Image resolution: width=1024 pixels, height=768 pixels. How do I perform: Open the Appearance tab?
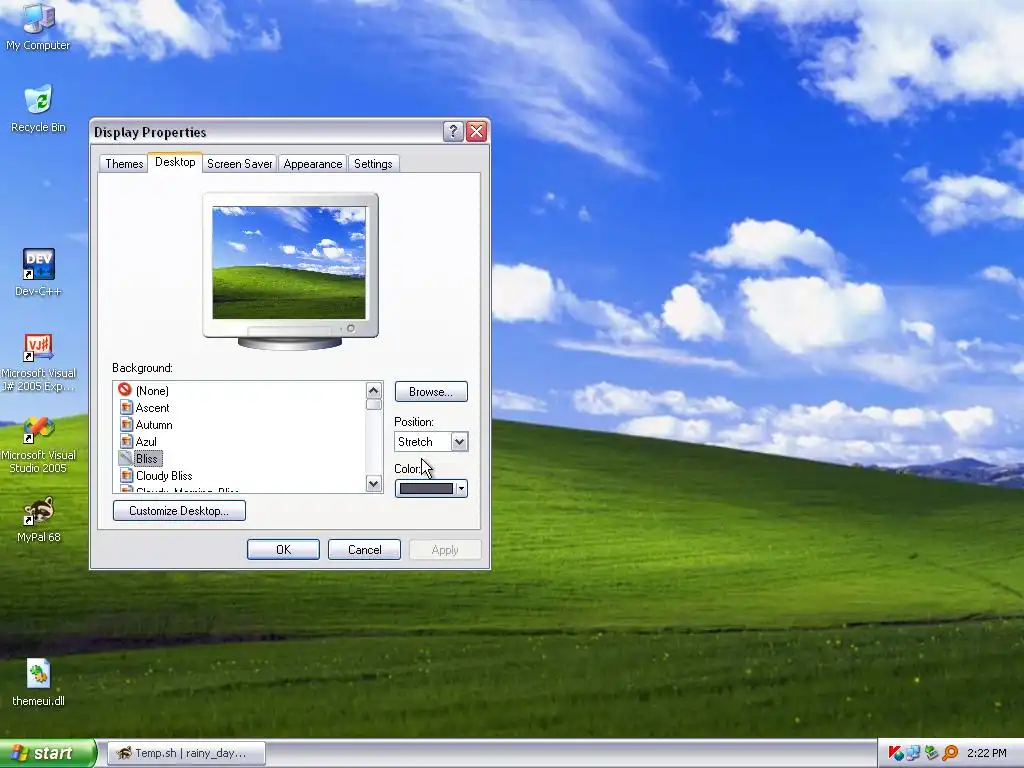click(313, 164)
